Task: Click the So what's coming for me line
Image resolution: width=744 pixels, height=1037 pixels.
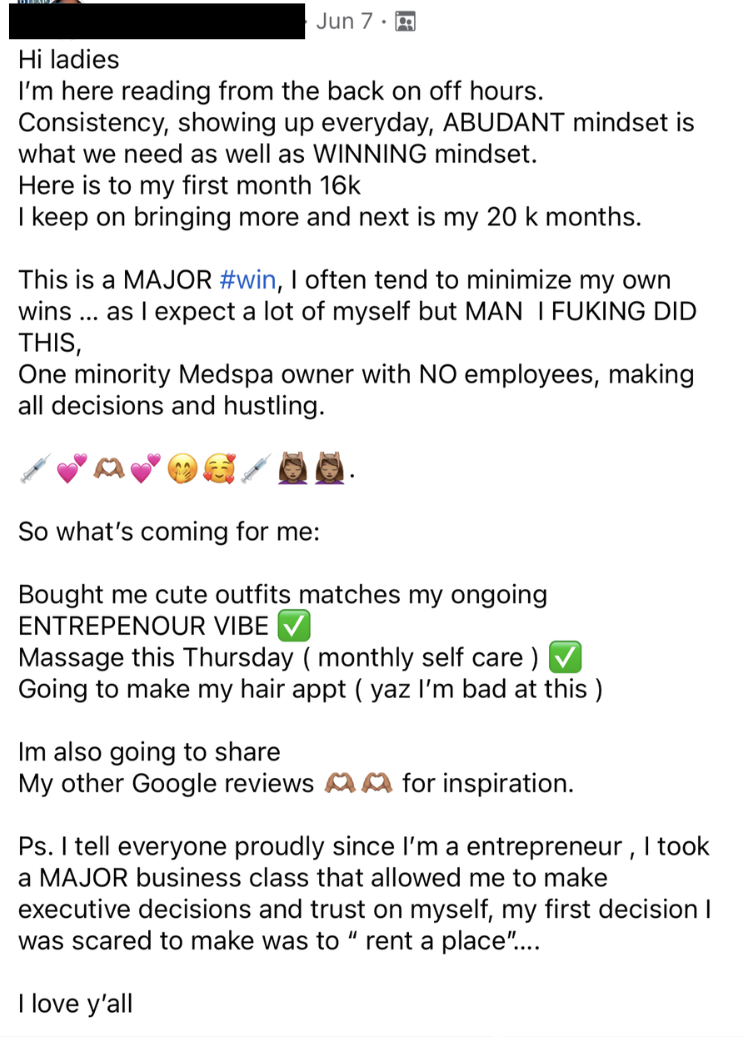Action: click(x=169, y=532)
